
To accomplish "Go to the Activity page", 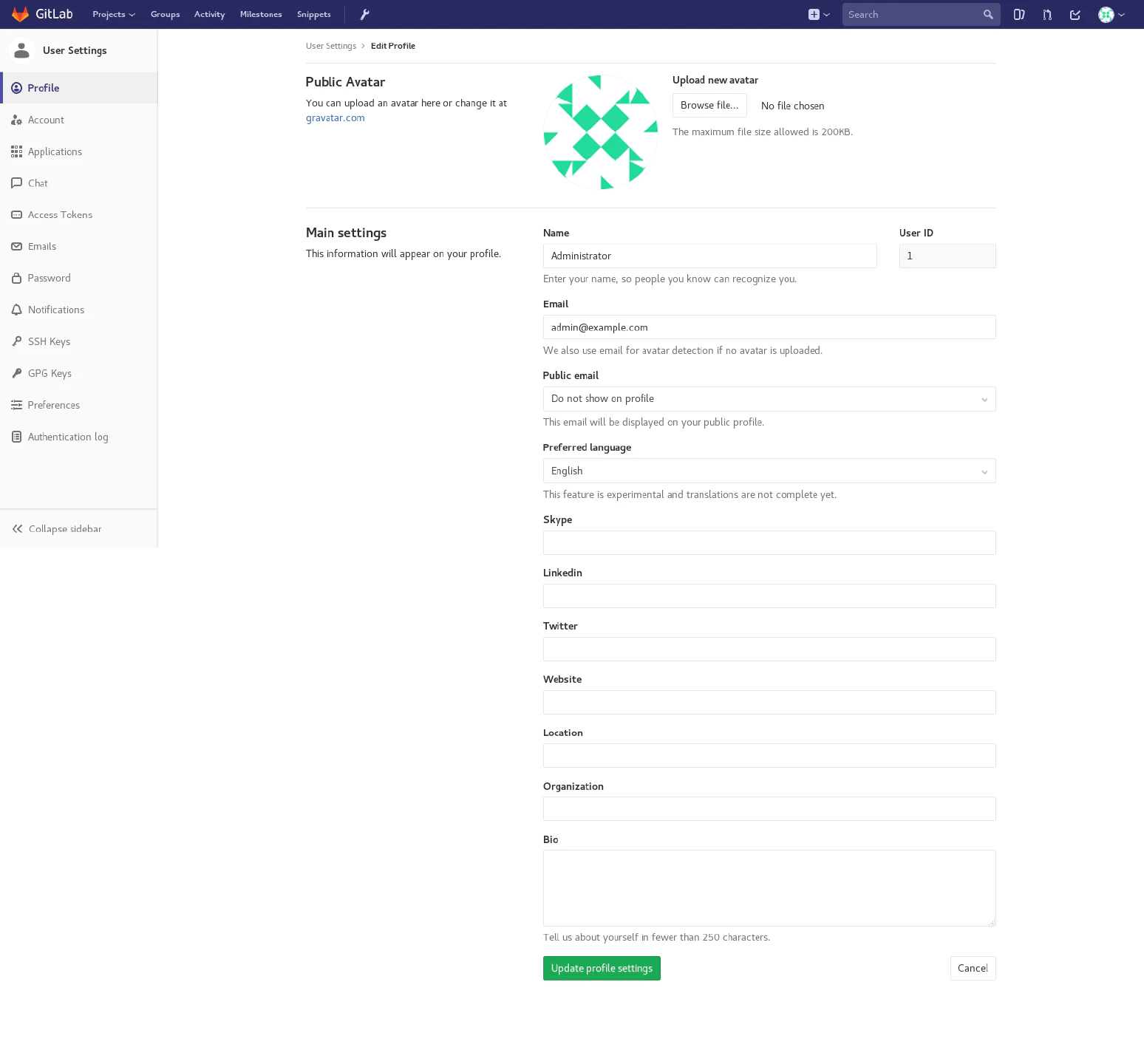I will click(x=209, y=14).
